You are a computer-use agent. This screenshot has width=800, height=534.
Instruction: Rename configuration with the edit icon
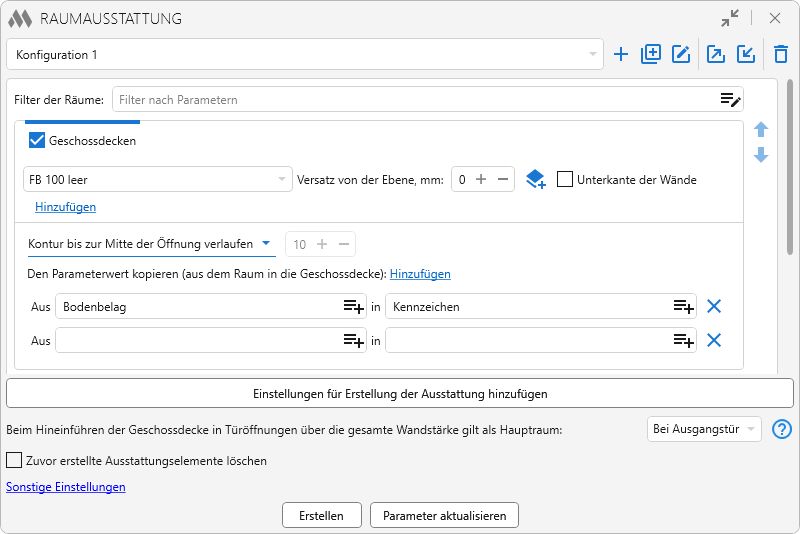pyautogui.click(x=681, y=55)
